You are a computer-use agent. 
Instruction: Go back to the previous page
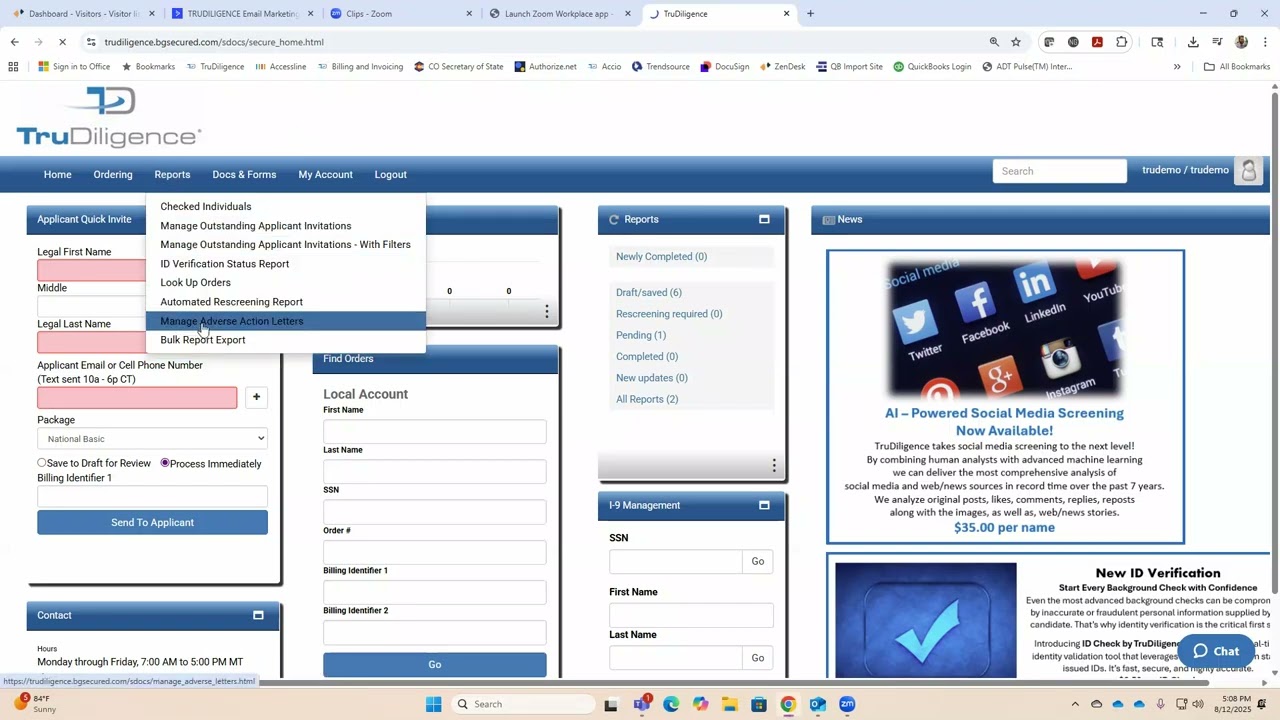[x=14, y=42]
